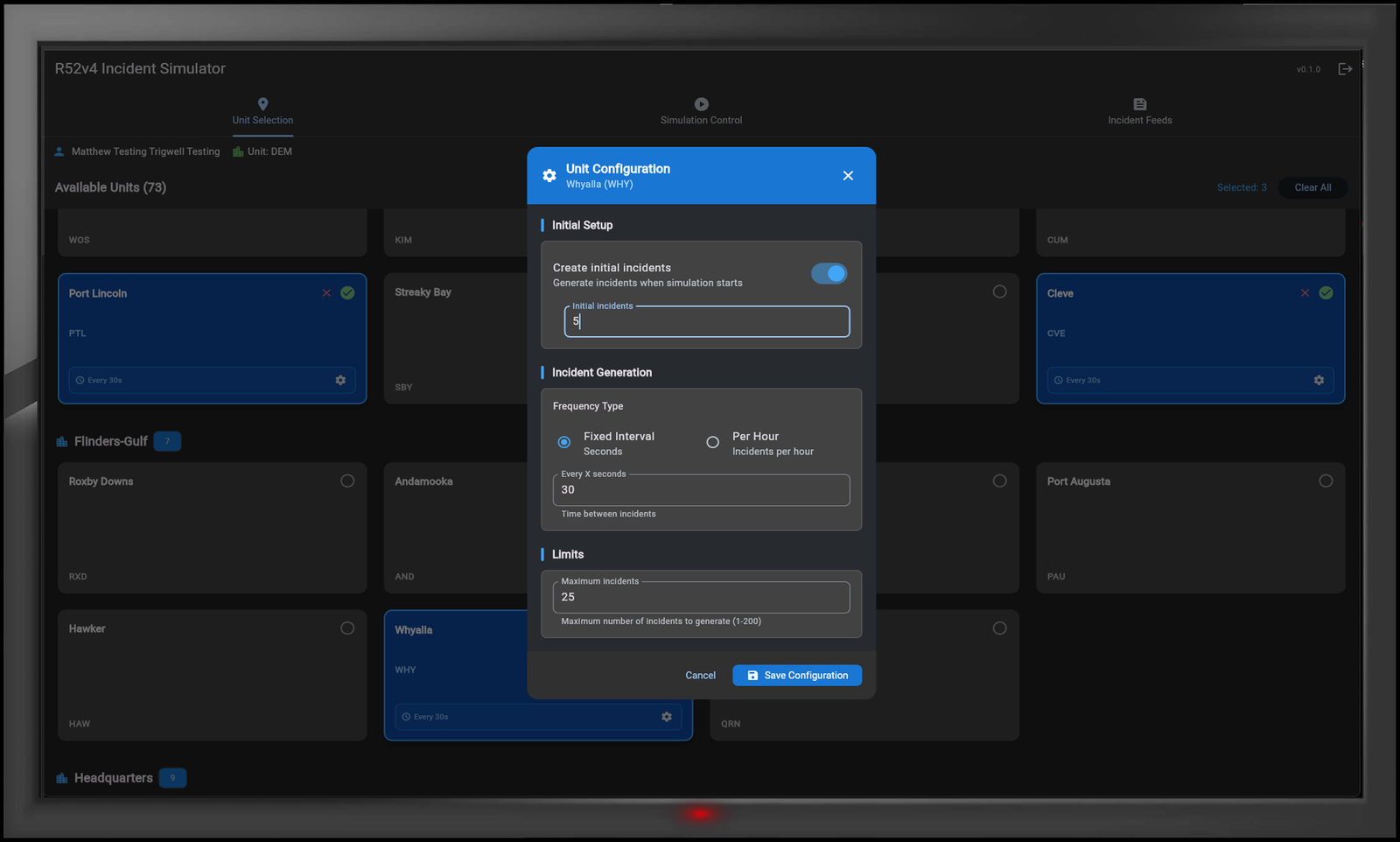1400x842 pixels.
Task: Expand the Flinders-Gulf group badge
Action: click(167, 441)
